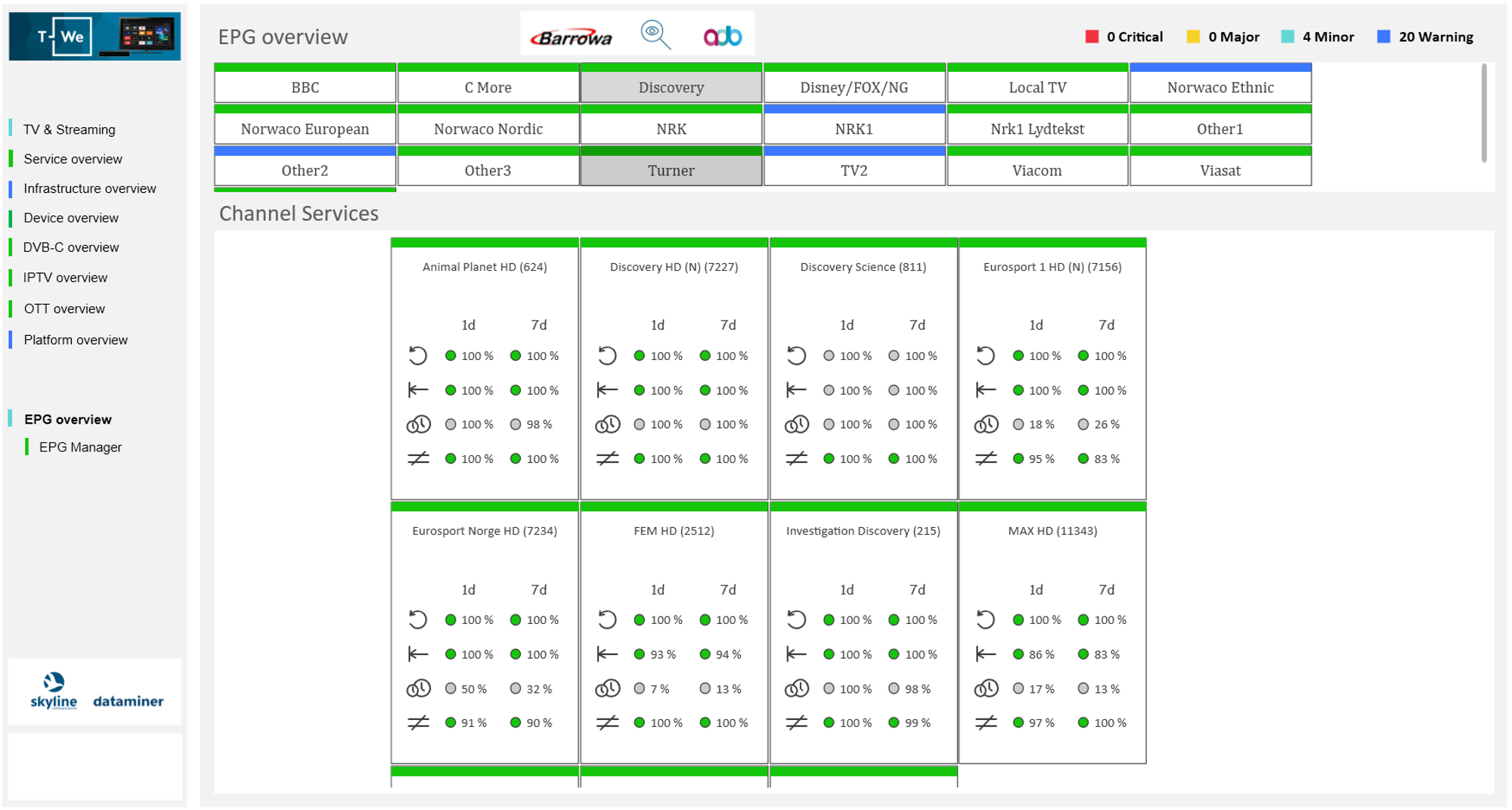This screenshot has width=1512, height=810.
Task: Go to TV & Streaming in sidebar
Action: pos(70,129)
